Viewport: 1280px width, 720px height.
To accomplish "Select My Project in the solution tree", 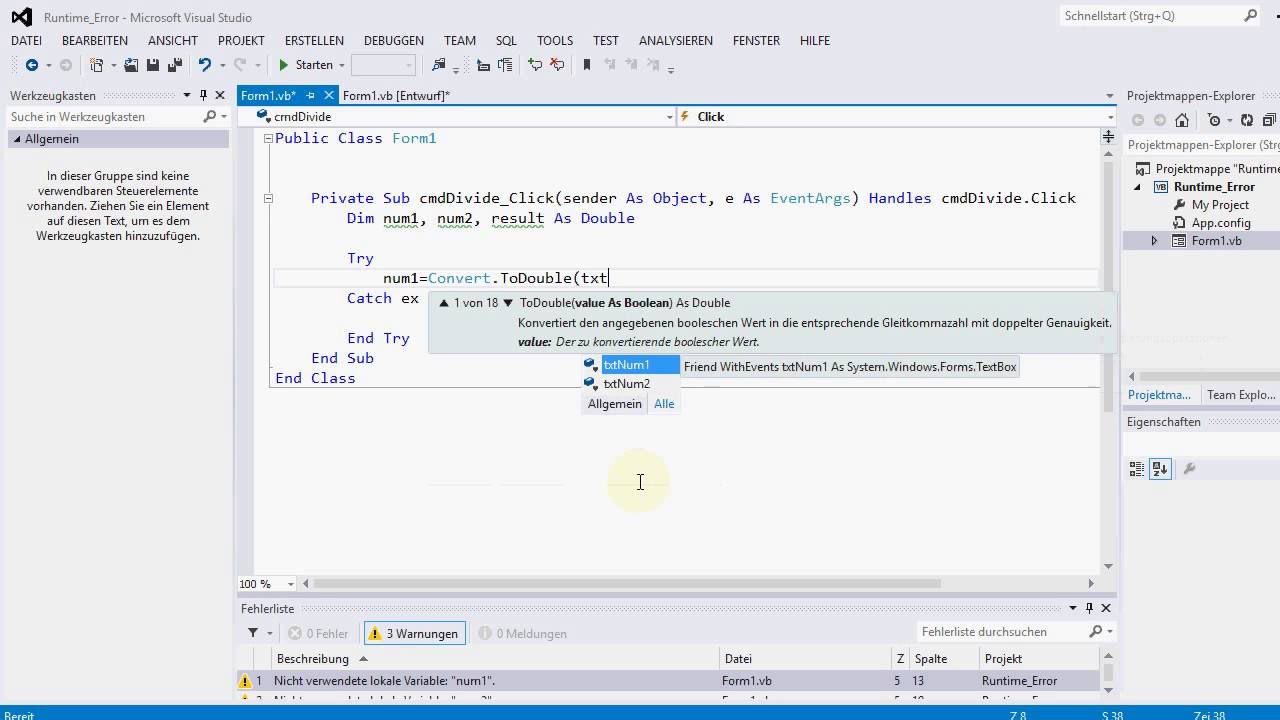I will coord(1220,205).
